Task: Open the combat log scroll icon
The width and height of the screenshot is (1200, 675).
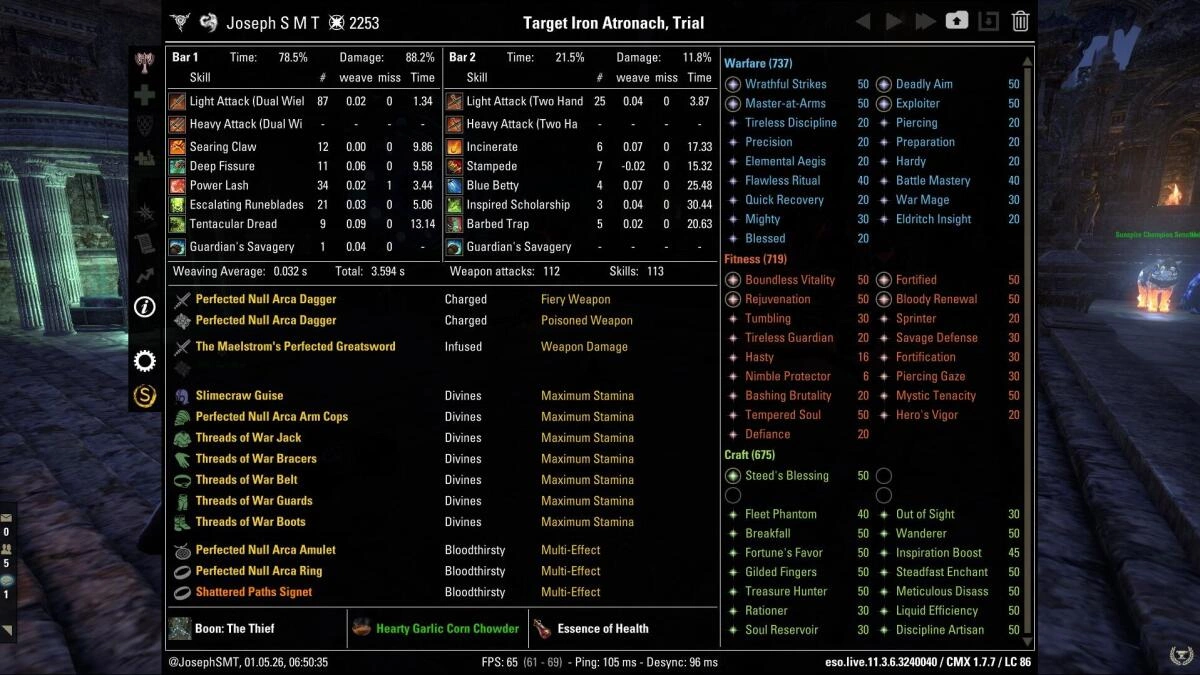Action: 145,243
